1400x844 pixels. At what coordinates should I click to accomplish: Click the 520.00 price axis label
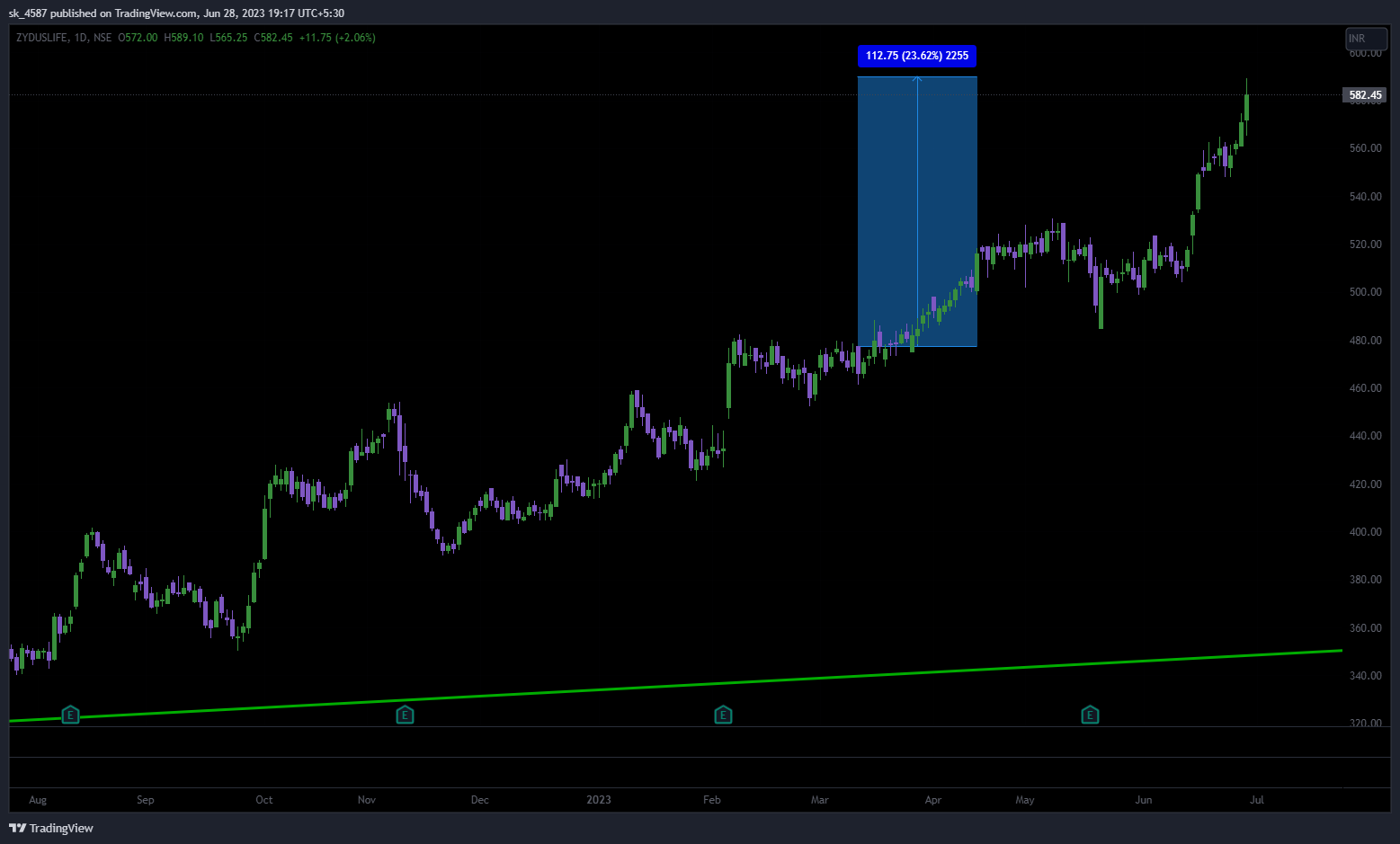(1365, 244)
